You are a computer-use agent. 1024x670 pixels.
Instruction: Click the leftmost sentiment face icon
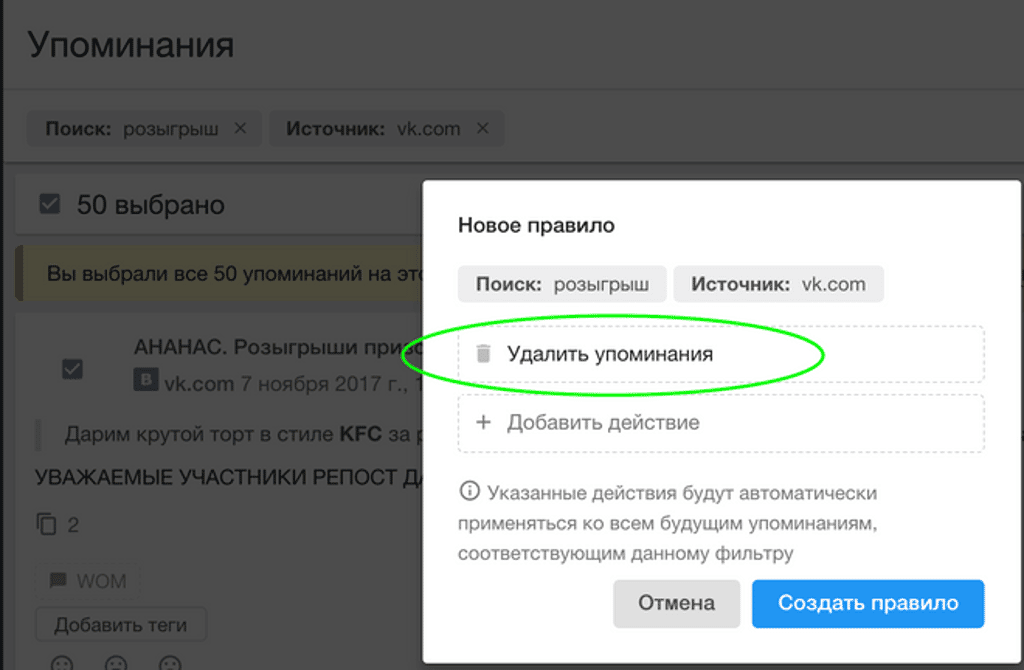(x=62, y=663)
